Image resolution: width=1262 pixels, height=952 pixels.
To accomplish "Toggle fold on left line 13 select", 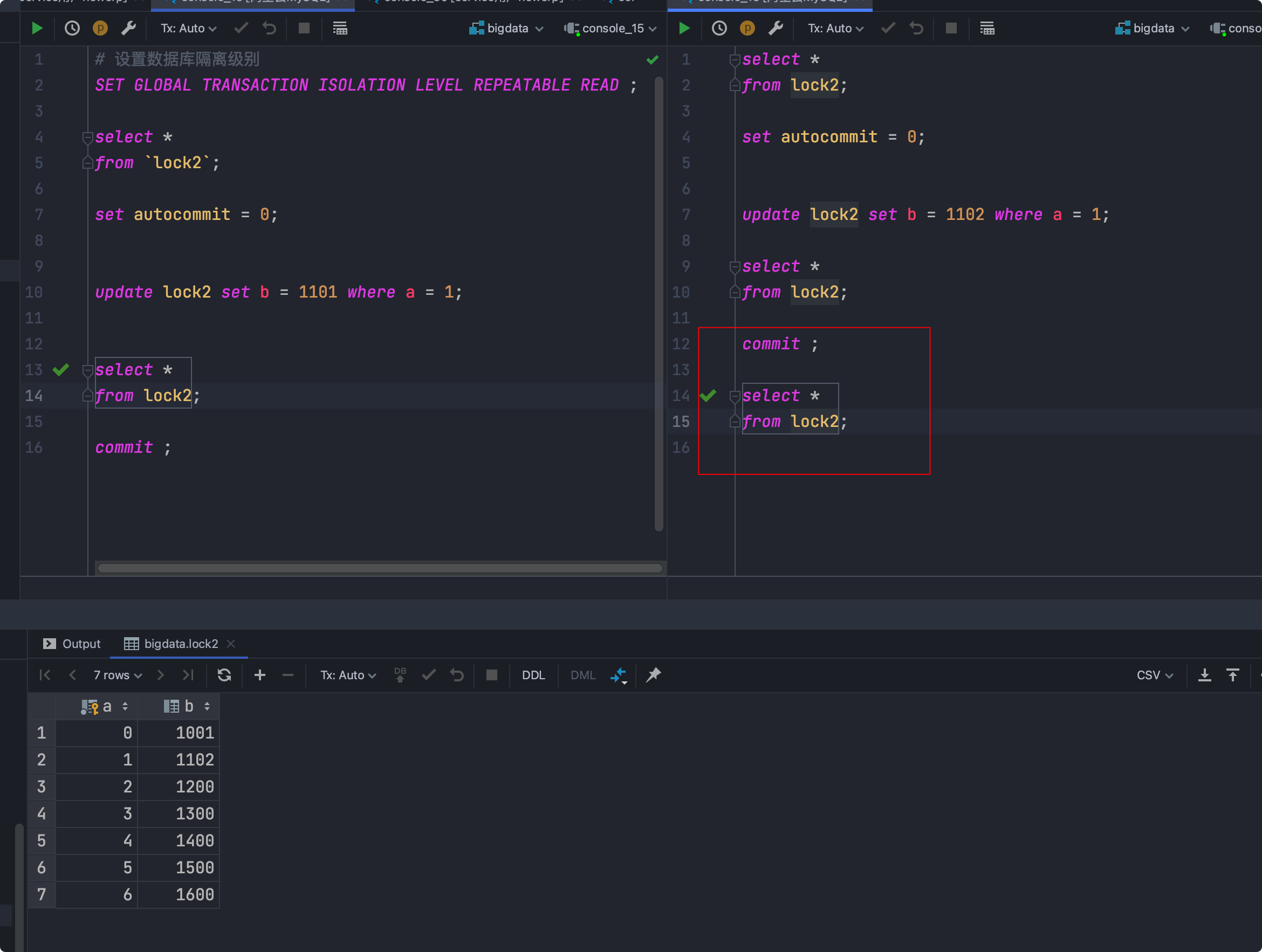I will [x=87, y=371].
